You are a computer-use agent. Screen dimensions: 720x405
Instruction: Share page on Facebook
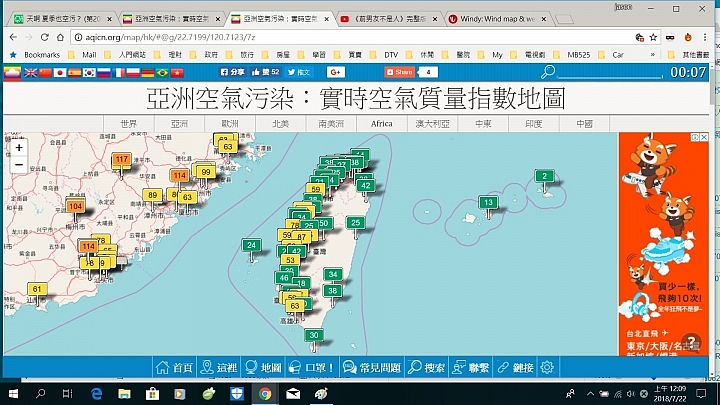coord(232,72)
